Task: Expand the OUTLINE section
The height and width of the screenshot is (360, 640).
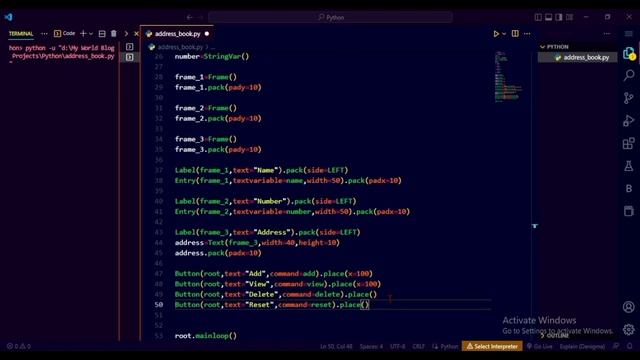Action: pos(554,336)
